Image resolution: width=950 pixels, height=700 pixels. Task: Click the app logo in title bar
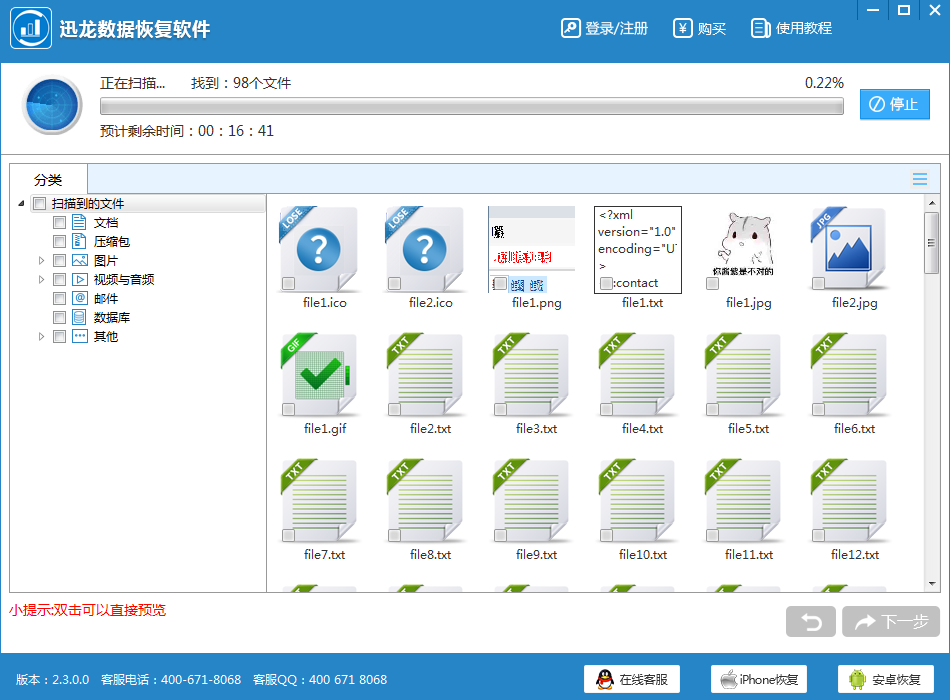pyautogui.click(x=30, y=28)
